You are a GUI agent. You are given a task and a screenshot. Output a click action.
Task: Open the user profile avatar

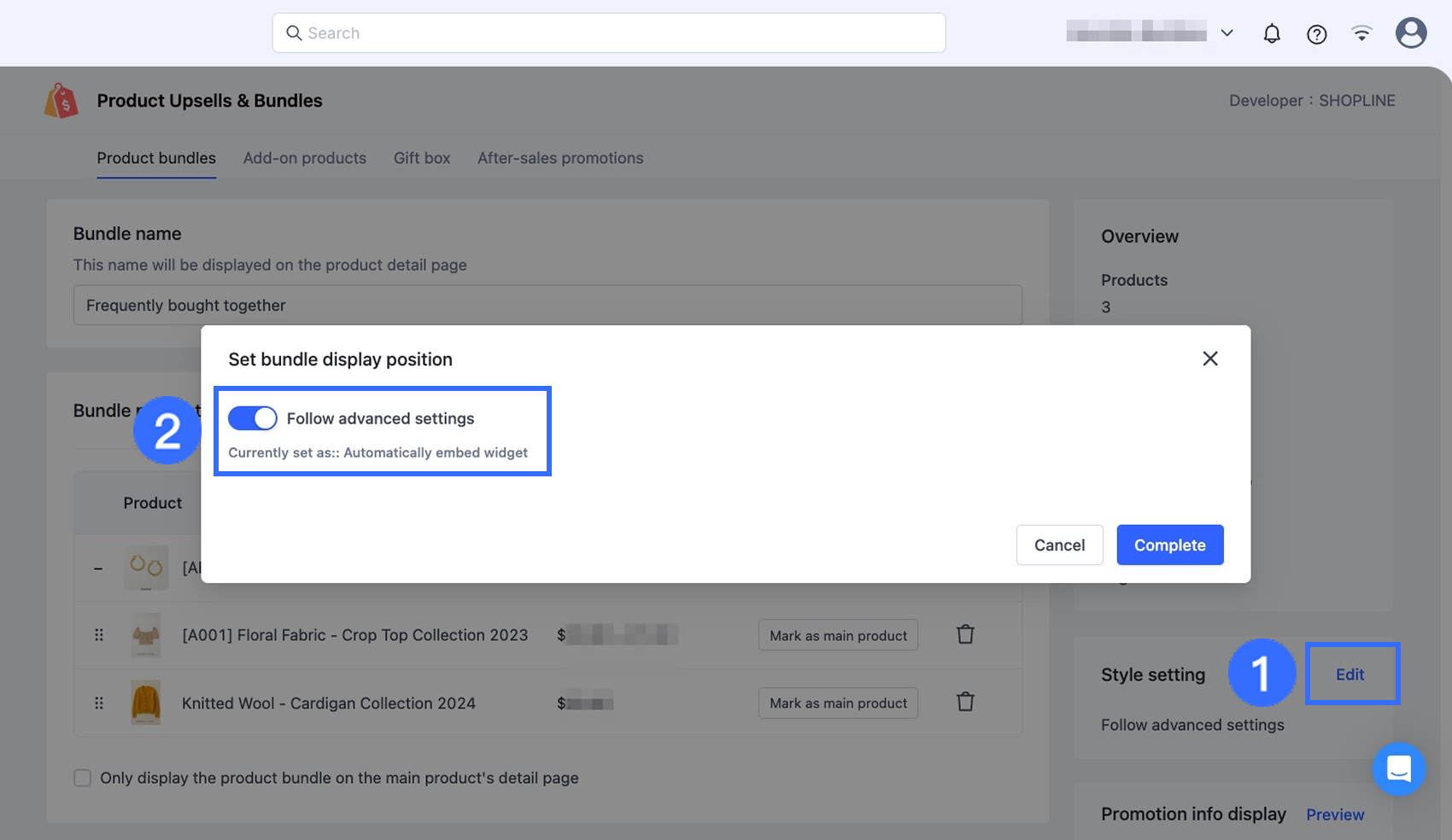pos(1411,33)
